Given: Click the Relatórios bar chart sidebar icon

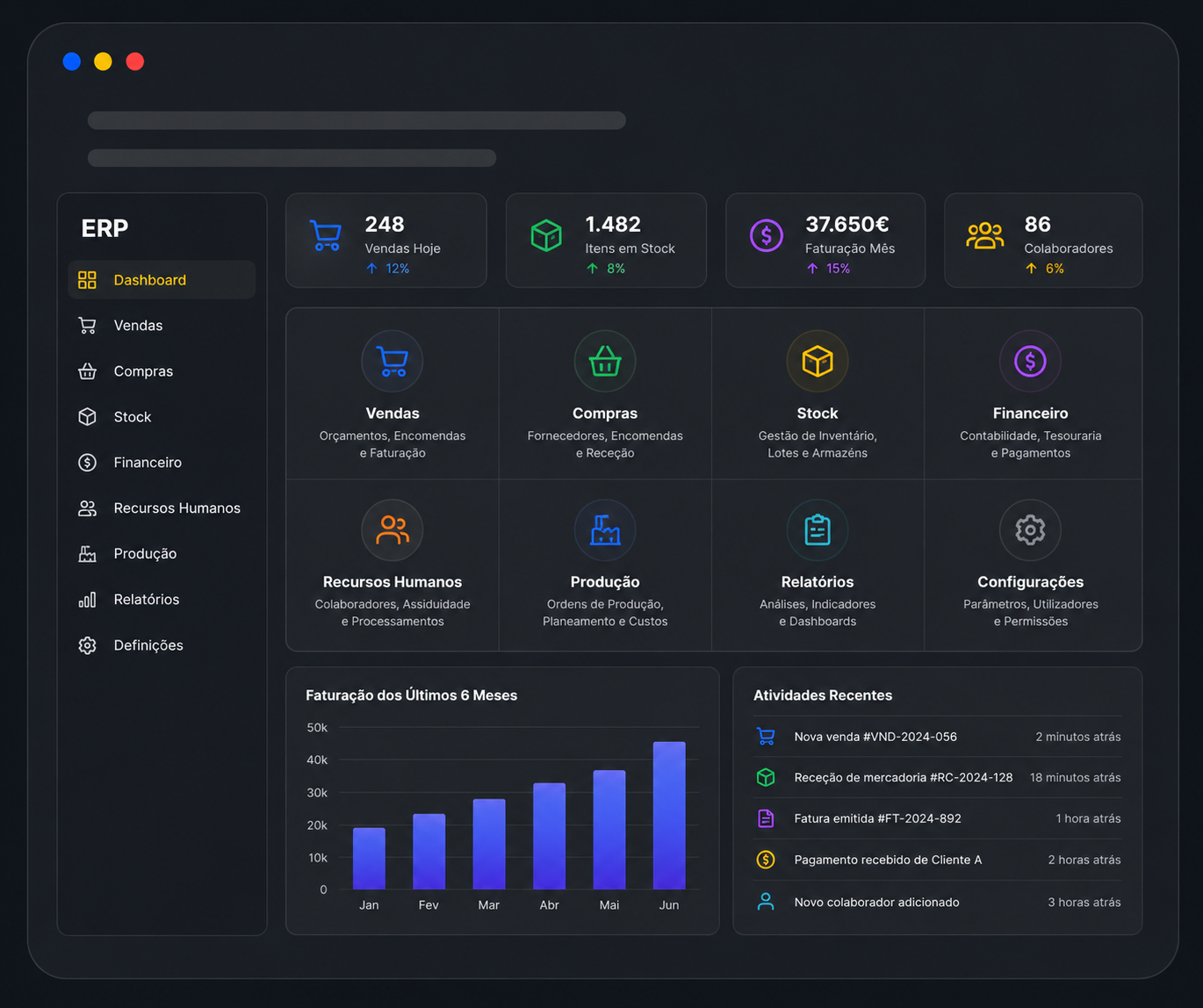Looking at the screenshot, I should [87, 600].
